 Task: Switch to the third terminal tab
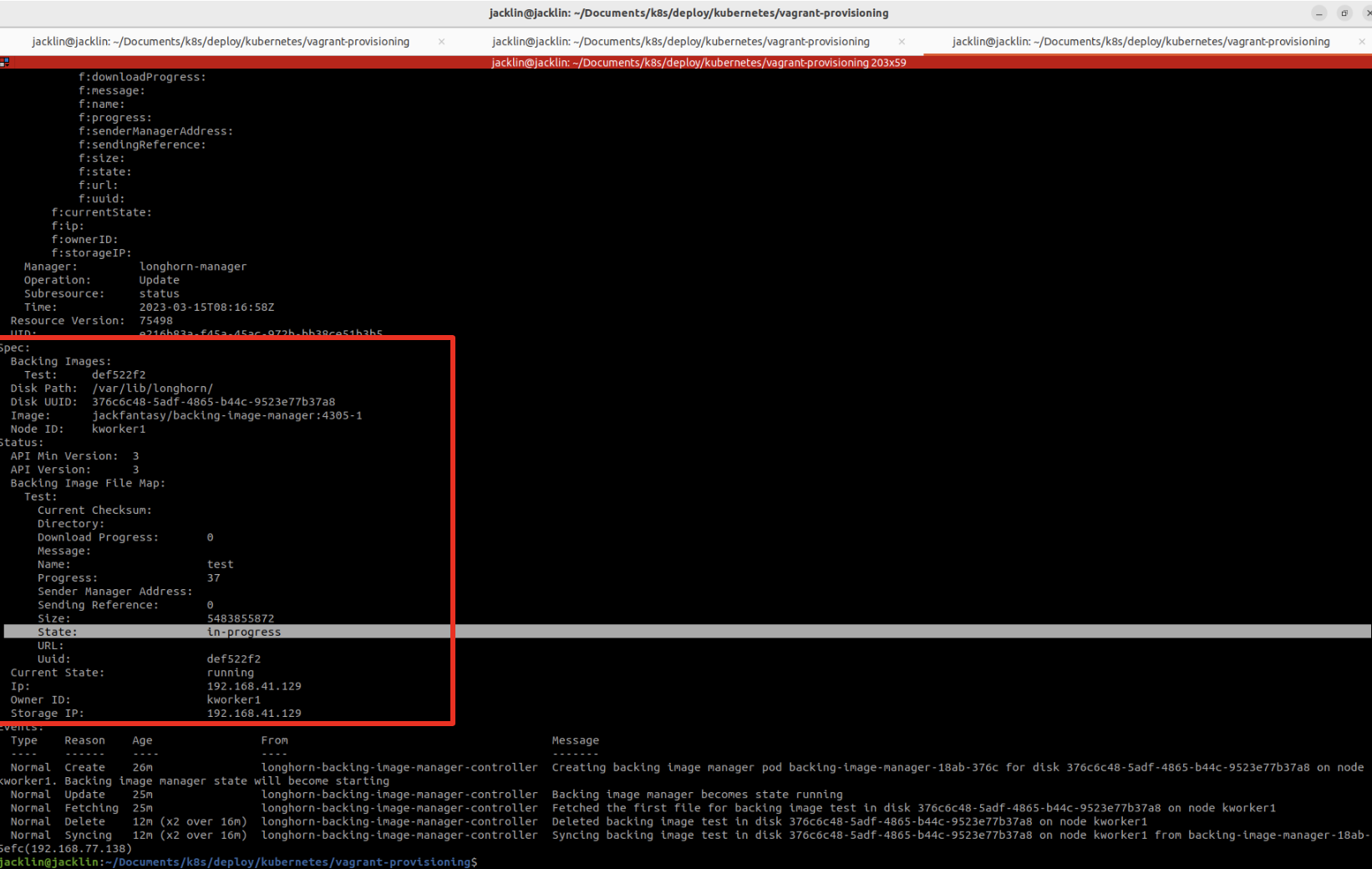point(1140,41)
